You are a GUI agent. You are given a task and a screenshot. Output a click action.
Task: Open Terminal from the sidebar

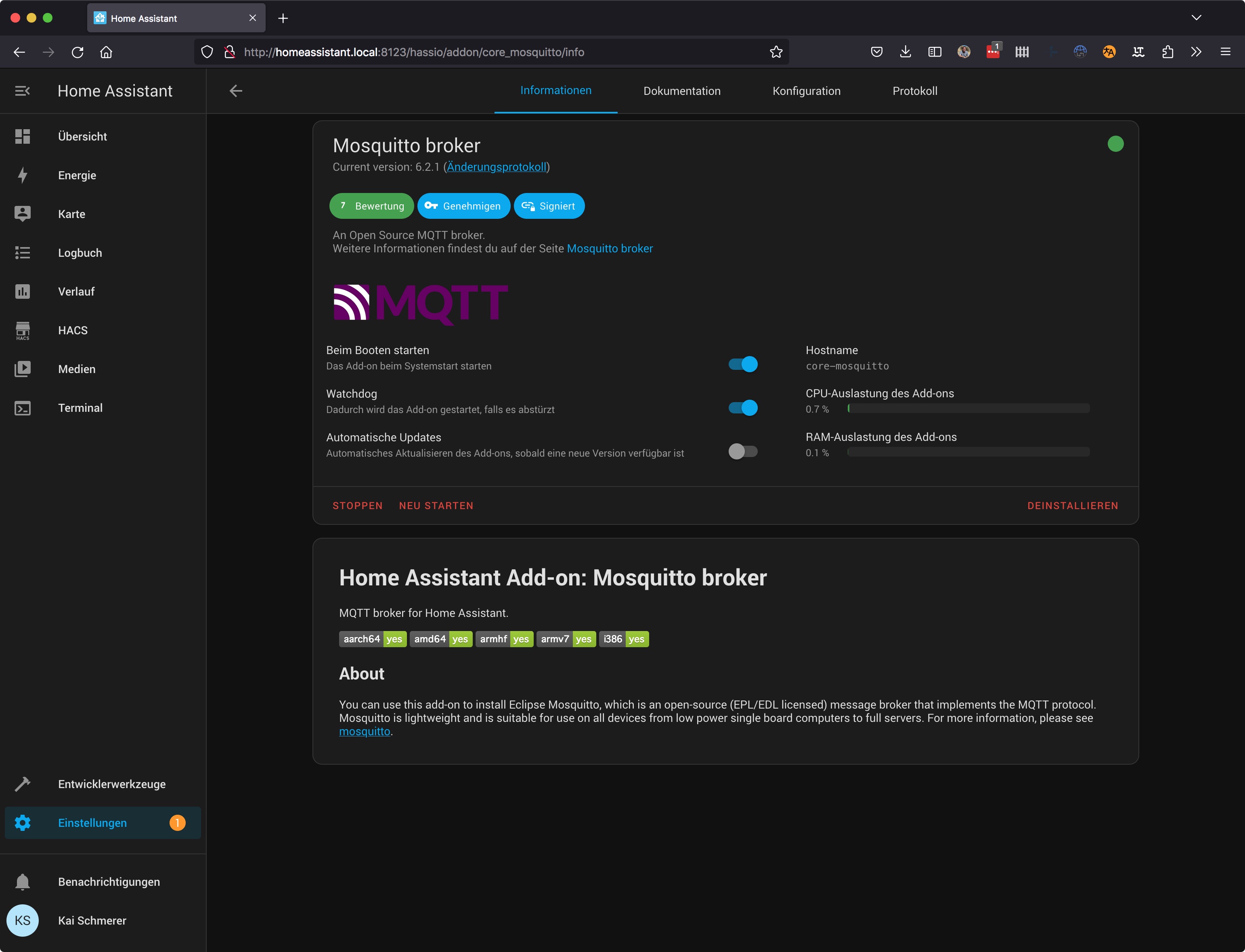pos(80,408)
